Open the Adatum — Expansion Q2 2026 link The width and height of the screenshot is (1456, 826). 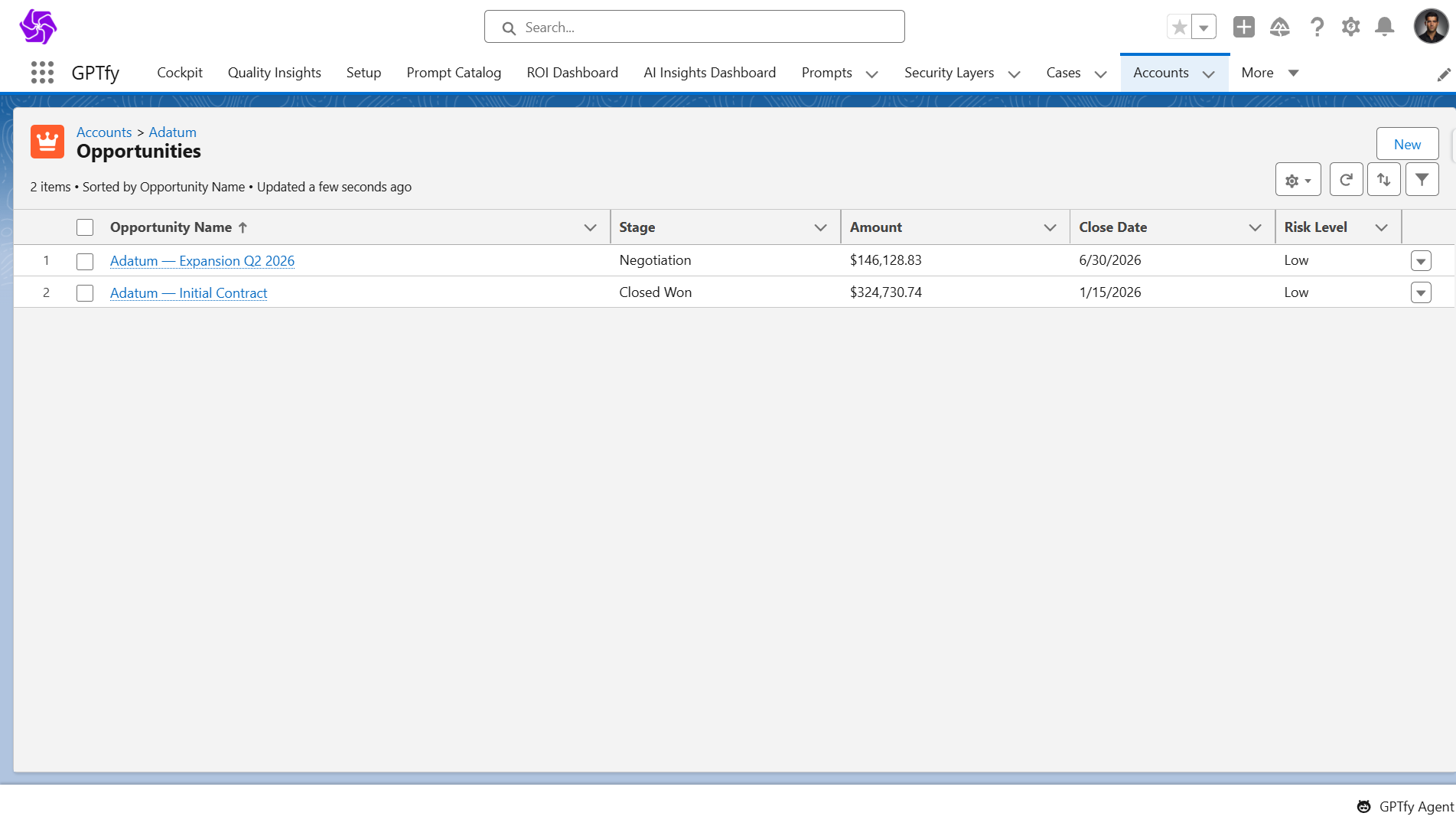coord(202,261)
